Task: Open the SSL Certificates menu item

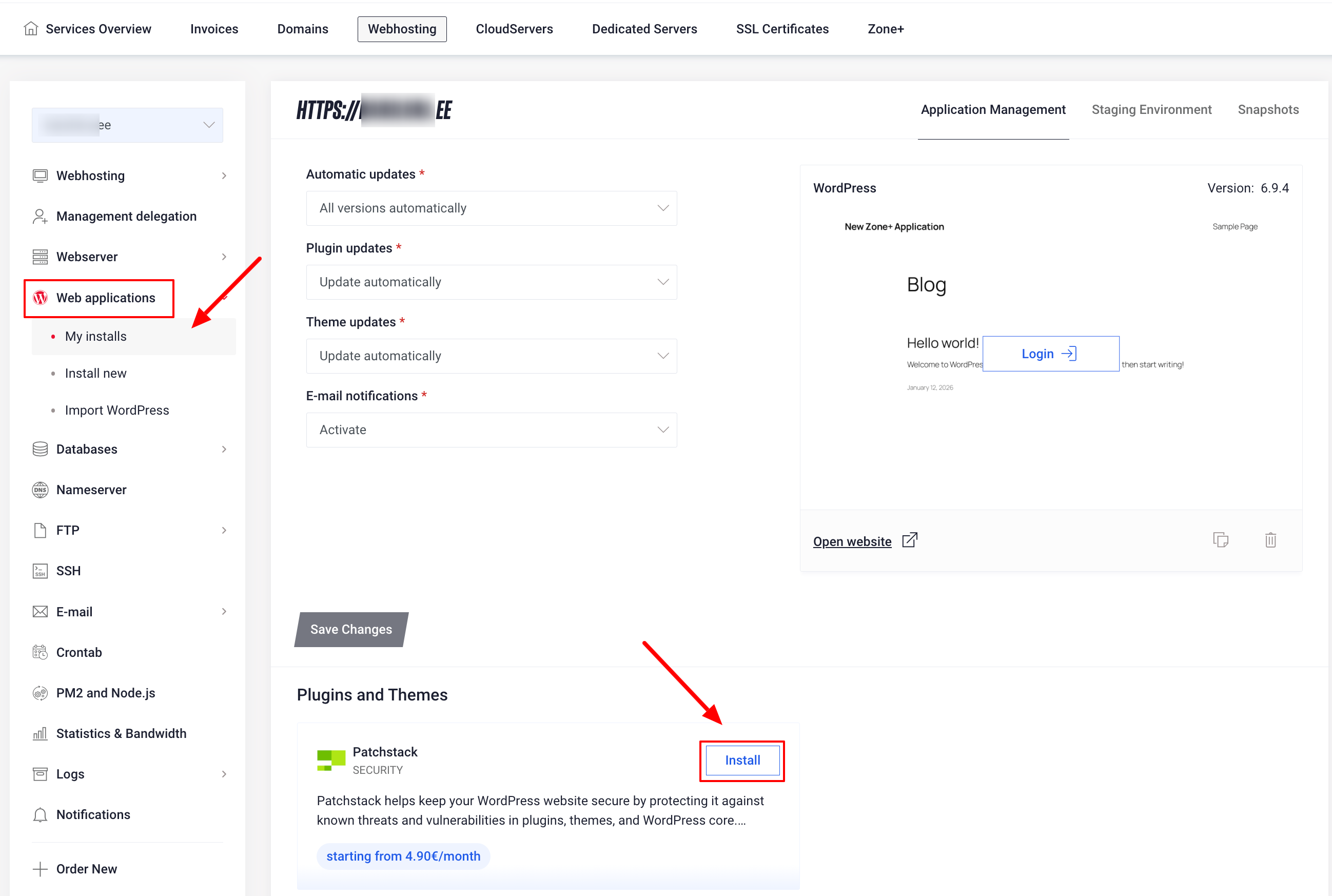Action: click(782, 29)
